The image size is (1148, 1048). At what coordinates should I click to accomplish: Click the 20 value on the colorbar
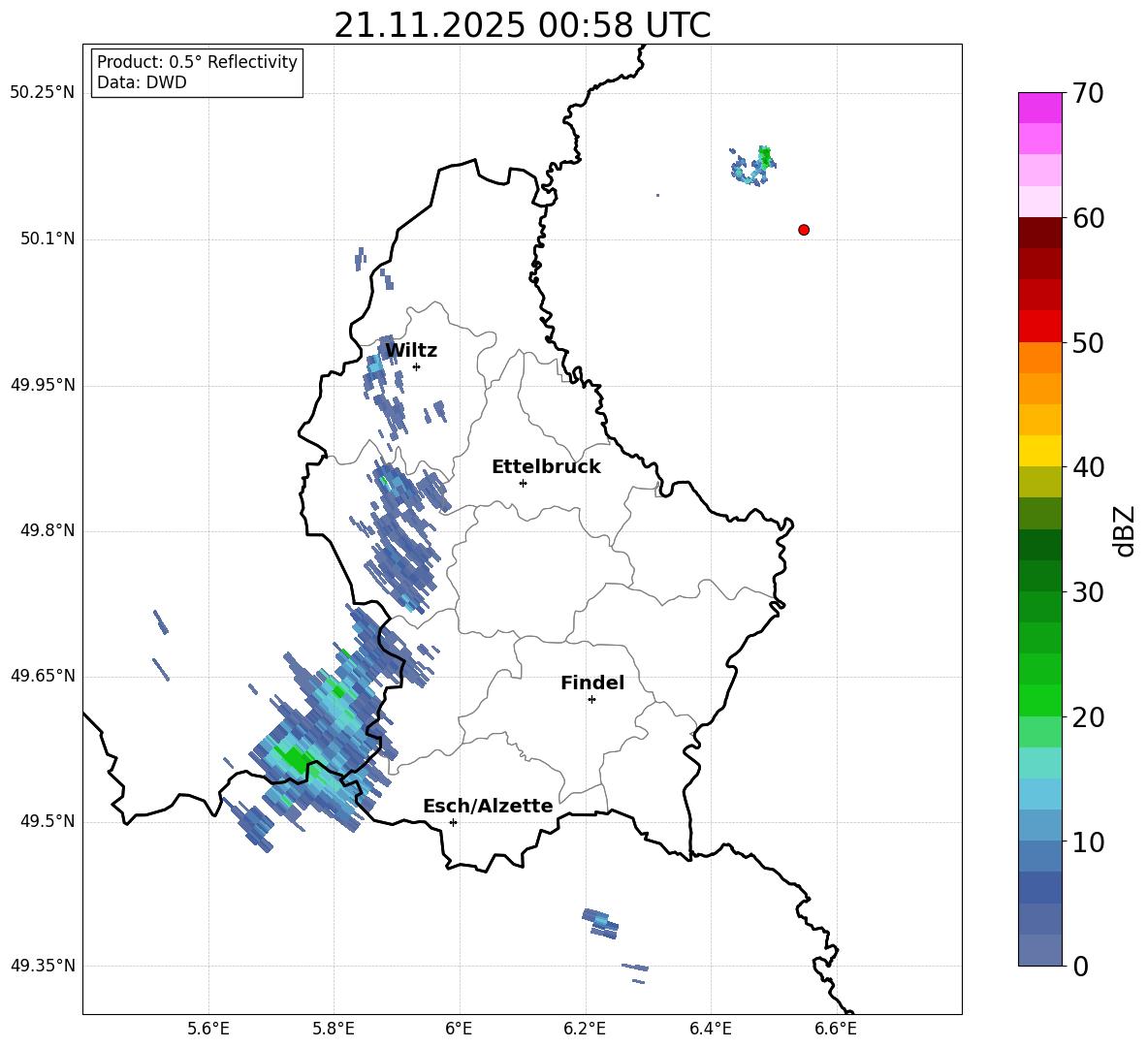(1088, 717)
